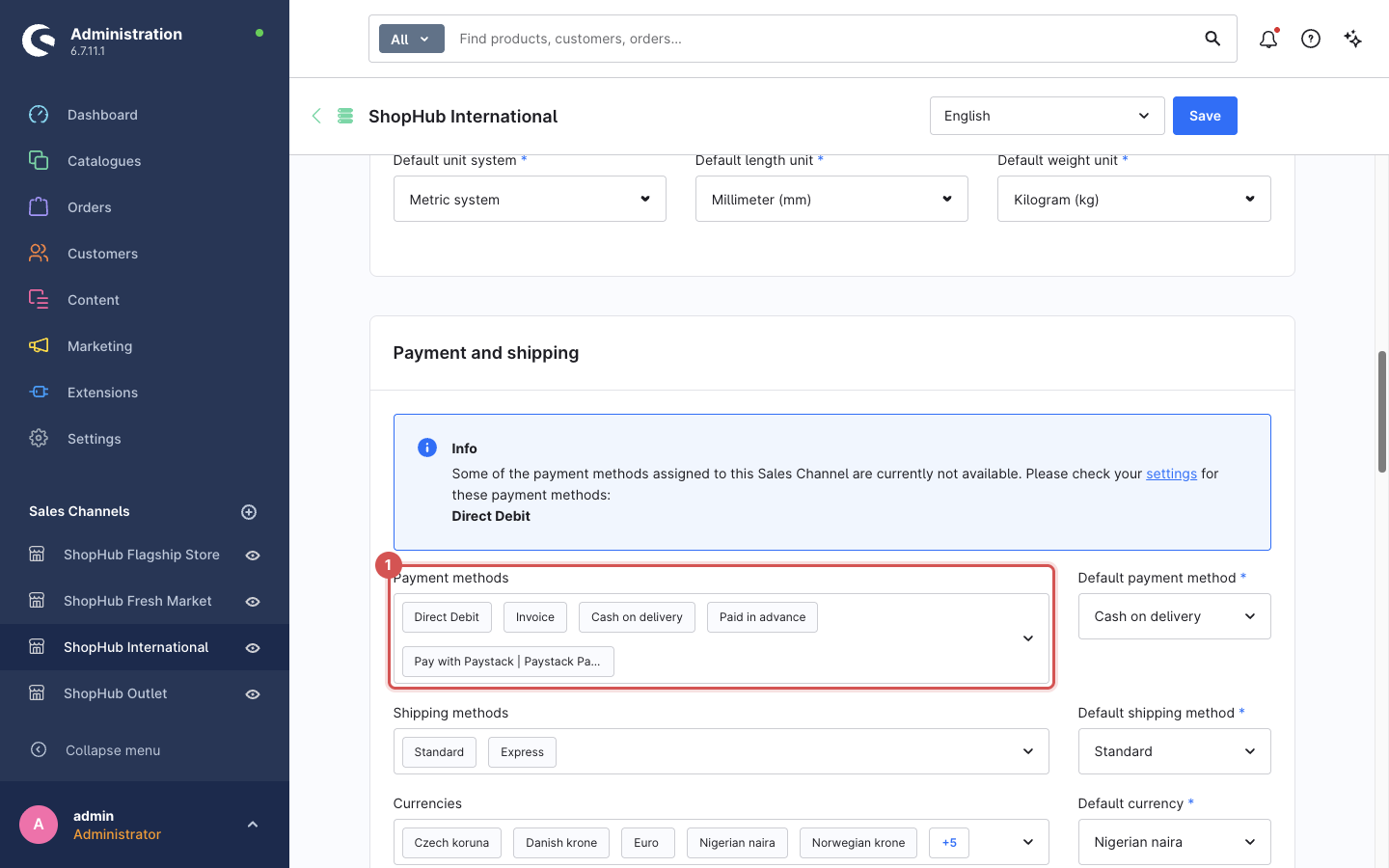This screenshot has width=1389, height=868.
Task: Go to Catalogues menu item
Action: point(104,161)
